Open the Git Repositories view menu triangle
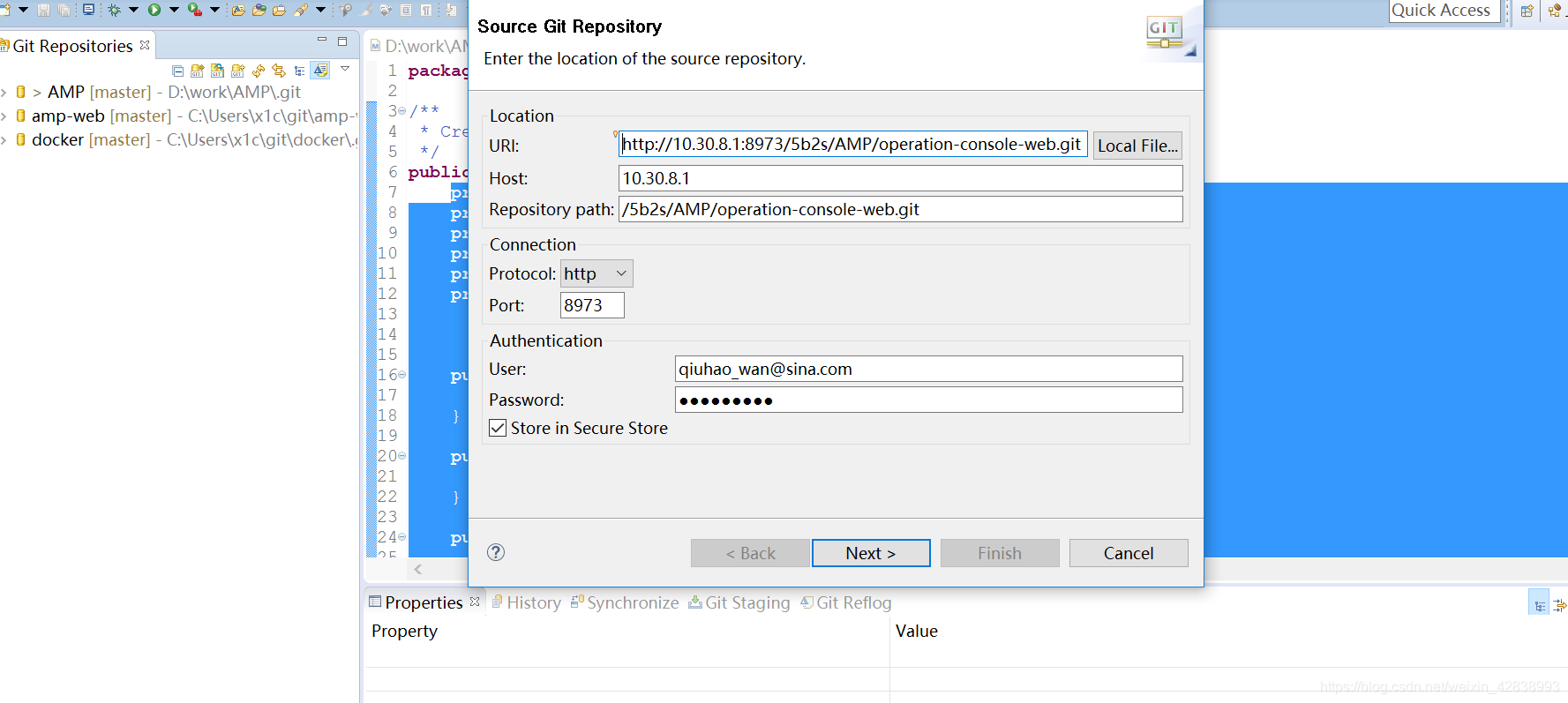The height and width of the screenshot is (703, 1568). pos(345,69)
